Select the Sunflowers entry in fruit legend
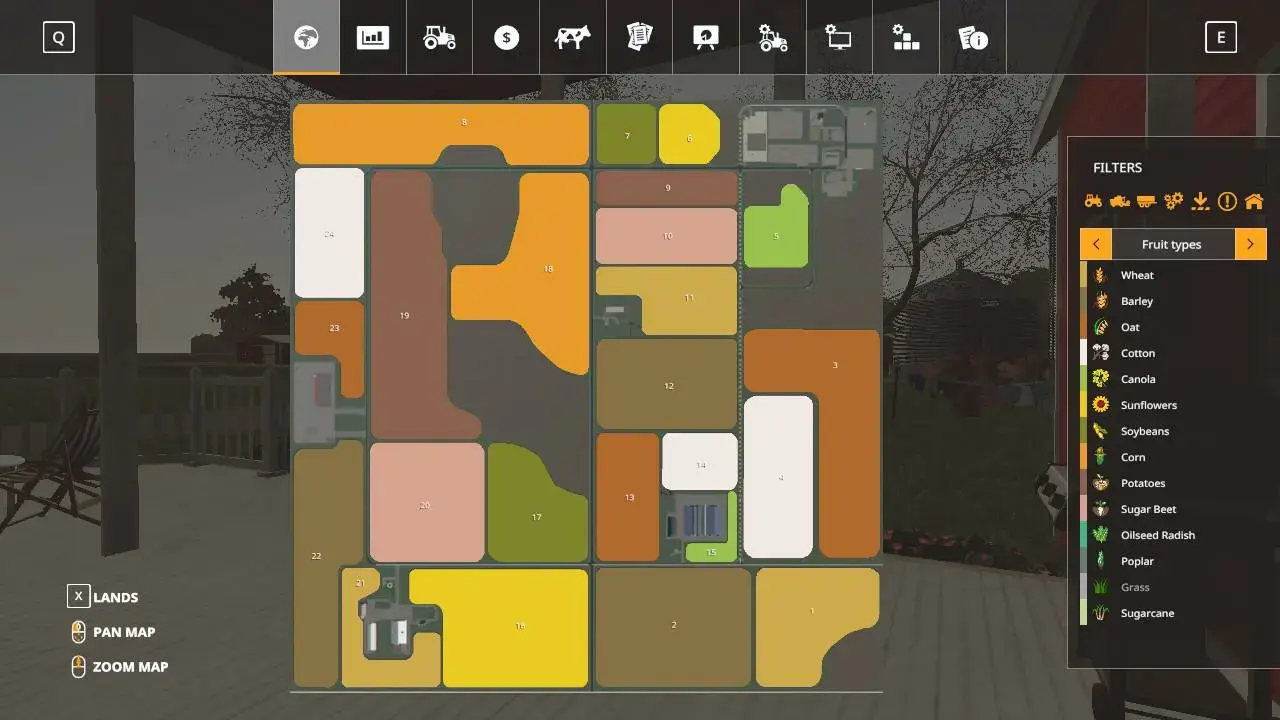 tap(1148, 405)
